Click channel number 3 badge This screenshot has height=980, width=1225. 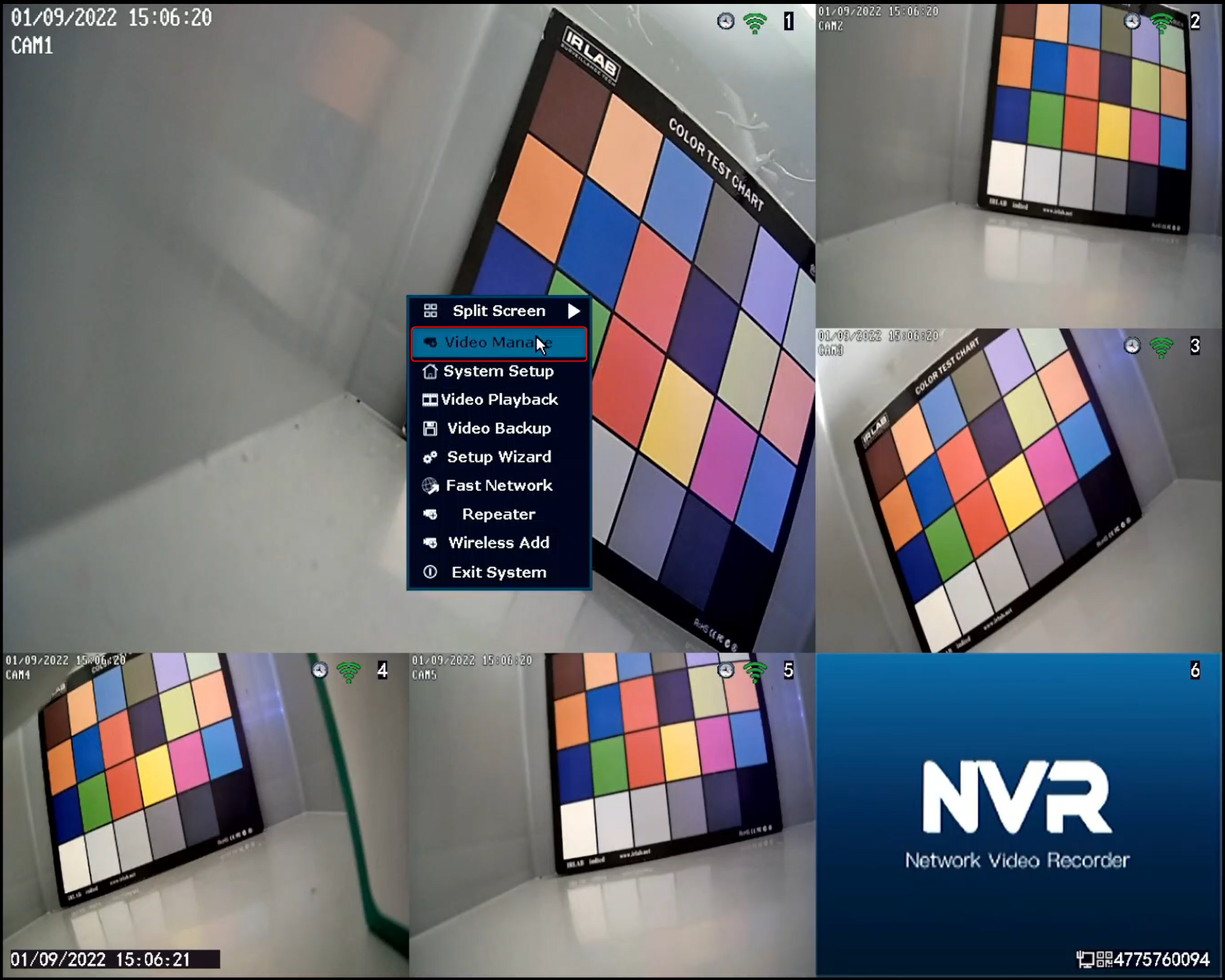[x=1195, y=346]
